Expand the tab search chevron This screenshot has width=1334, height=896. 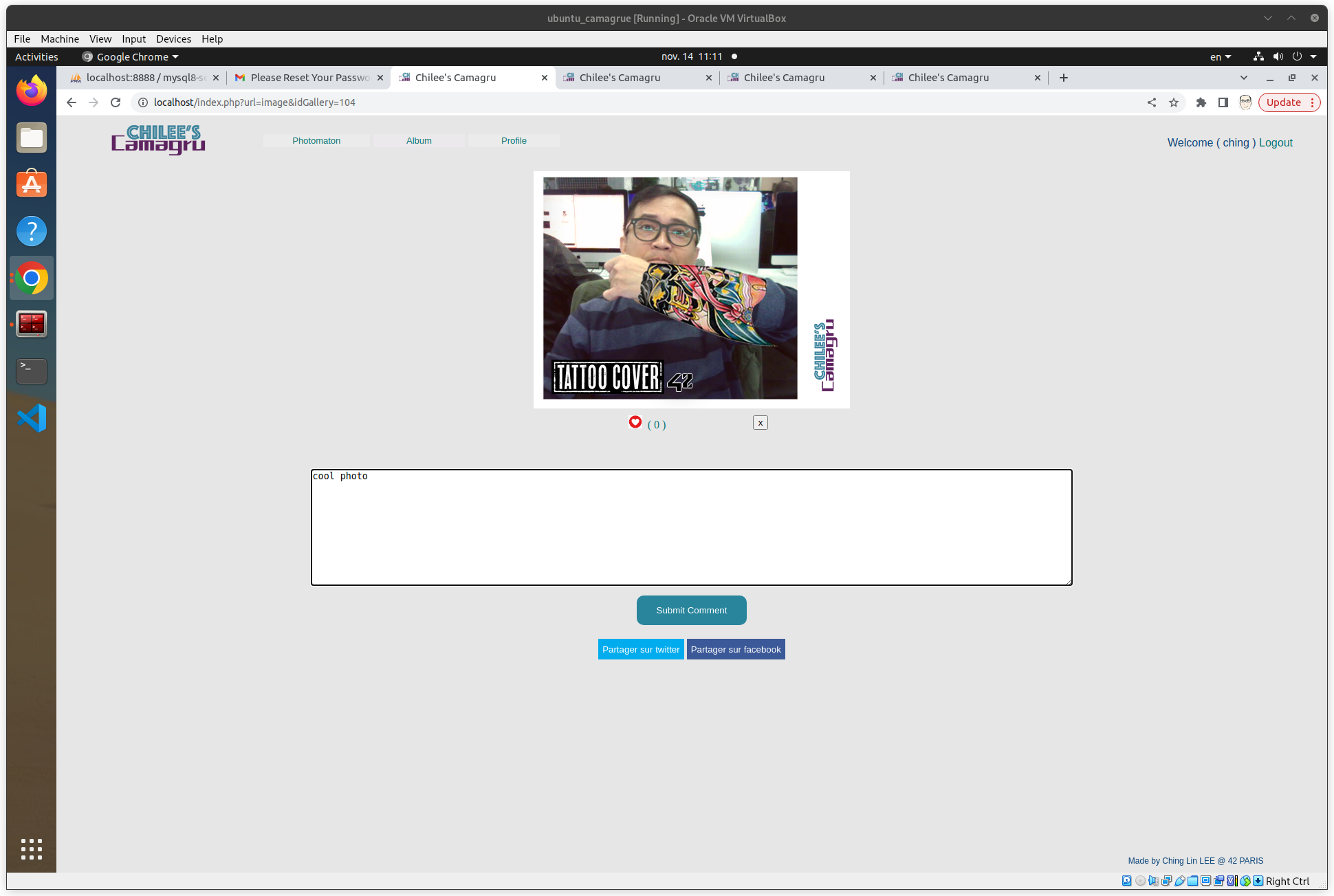tap(1243, 78)
